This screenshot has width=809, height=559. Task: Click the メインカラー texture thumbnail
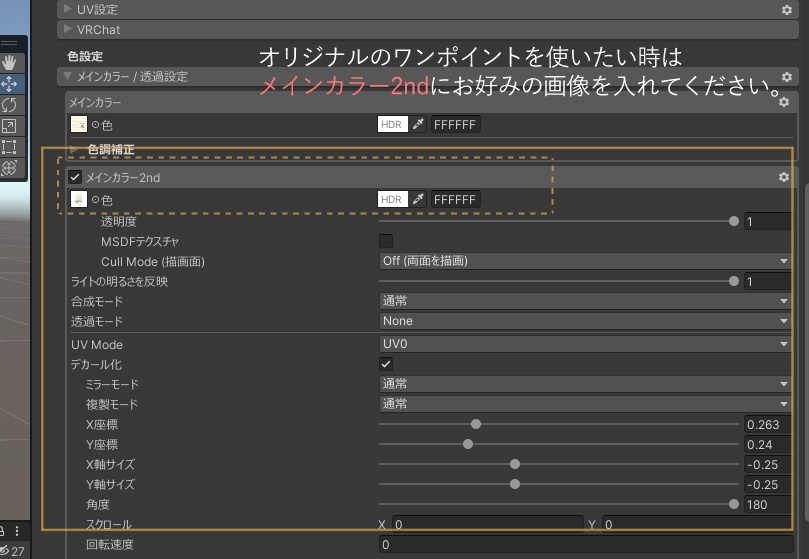click(x=78, y=124)
